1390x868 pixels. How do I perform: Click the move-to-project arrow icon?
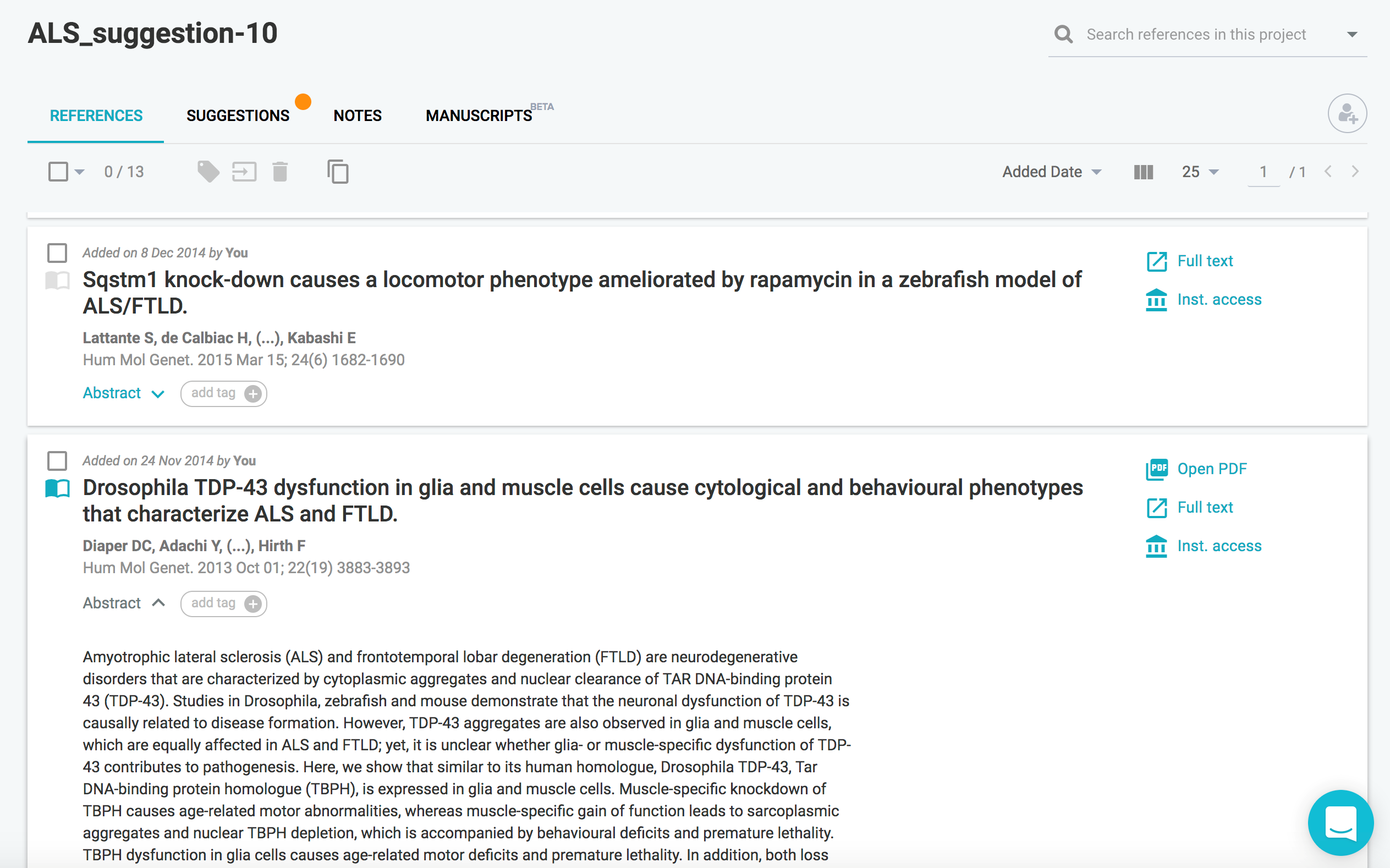coord(244,172)
